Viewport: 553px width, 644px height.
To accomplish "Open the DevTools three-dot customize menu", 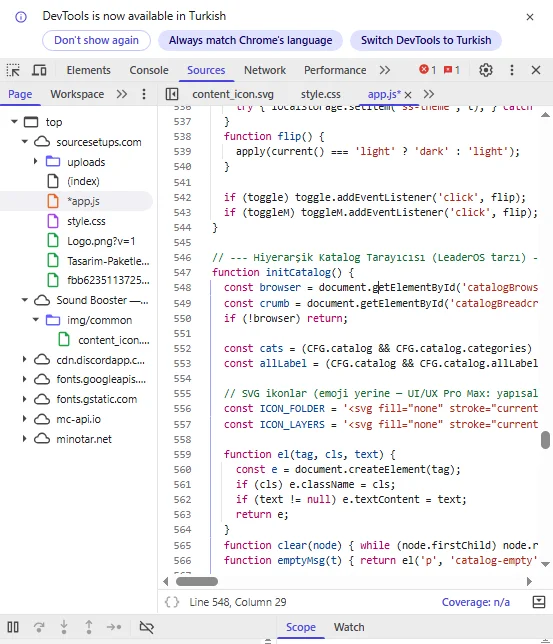I will tap(512, 70).
